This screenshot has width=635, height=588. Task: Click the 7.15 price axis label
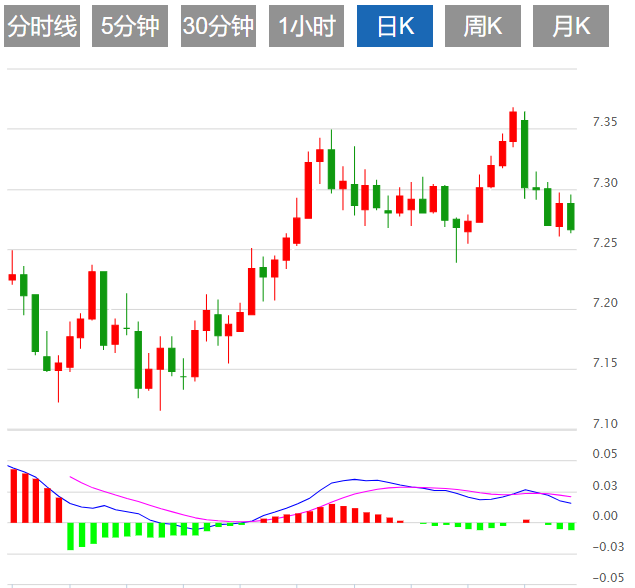[605, 362]
